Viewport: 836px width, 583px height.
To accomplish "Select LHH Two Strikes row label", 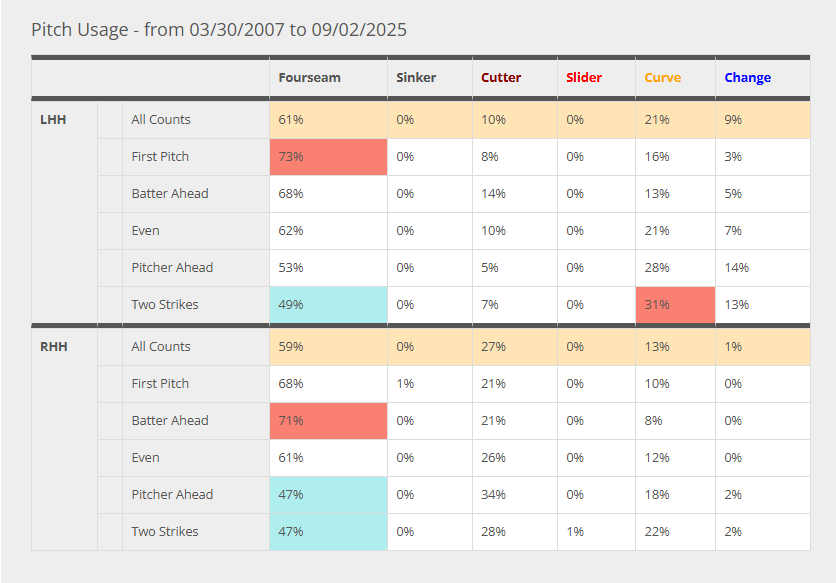I will (x=165, y=305).
